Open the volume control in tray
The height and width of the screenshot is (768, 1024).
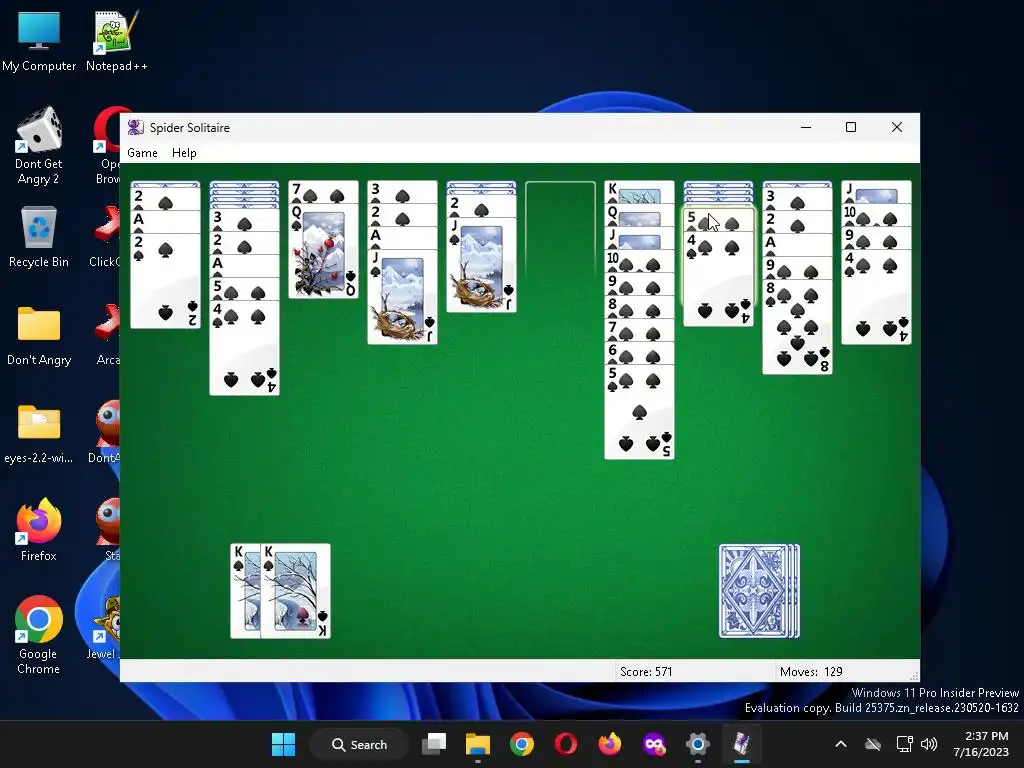tap(929, 744)
